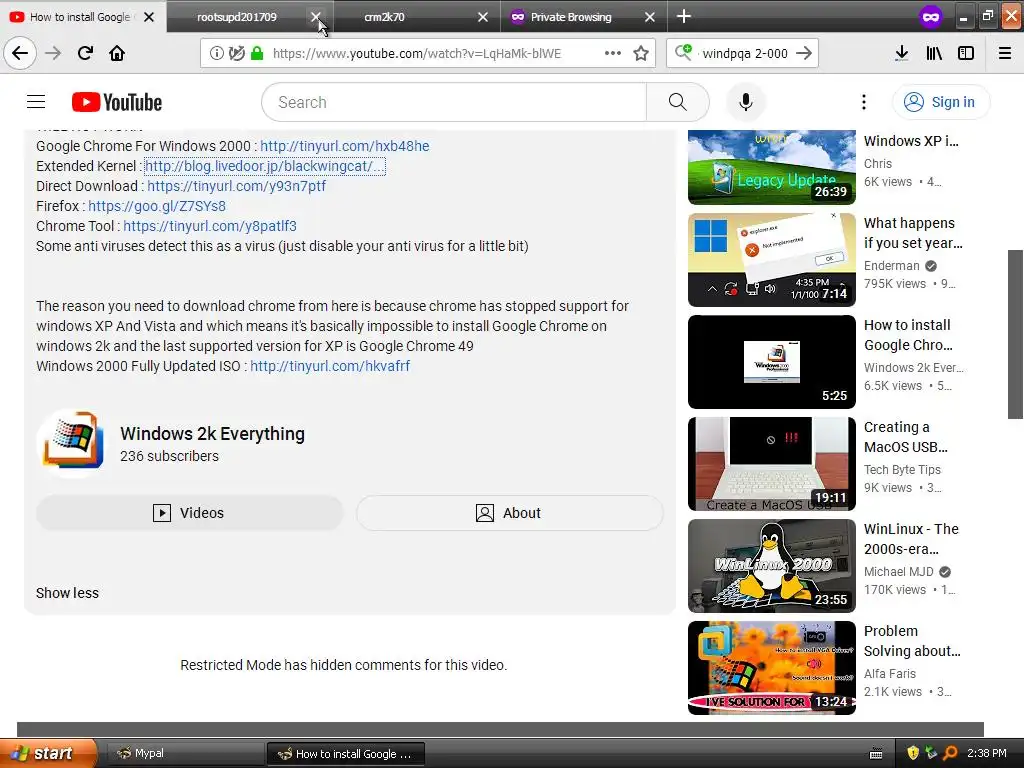Go back with the browser back arrow
The height and width of the screenshot is (768, 1024).
click(20, 53)
